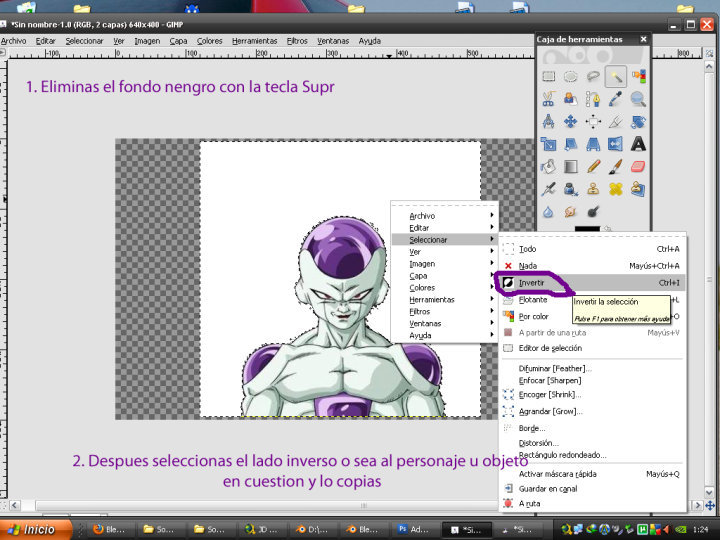Screen dimensions: 720x540
Task: Click Flotante in the selection submenu
Action: 533,300
